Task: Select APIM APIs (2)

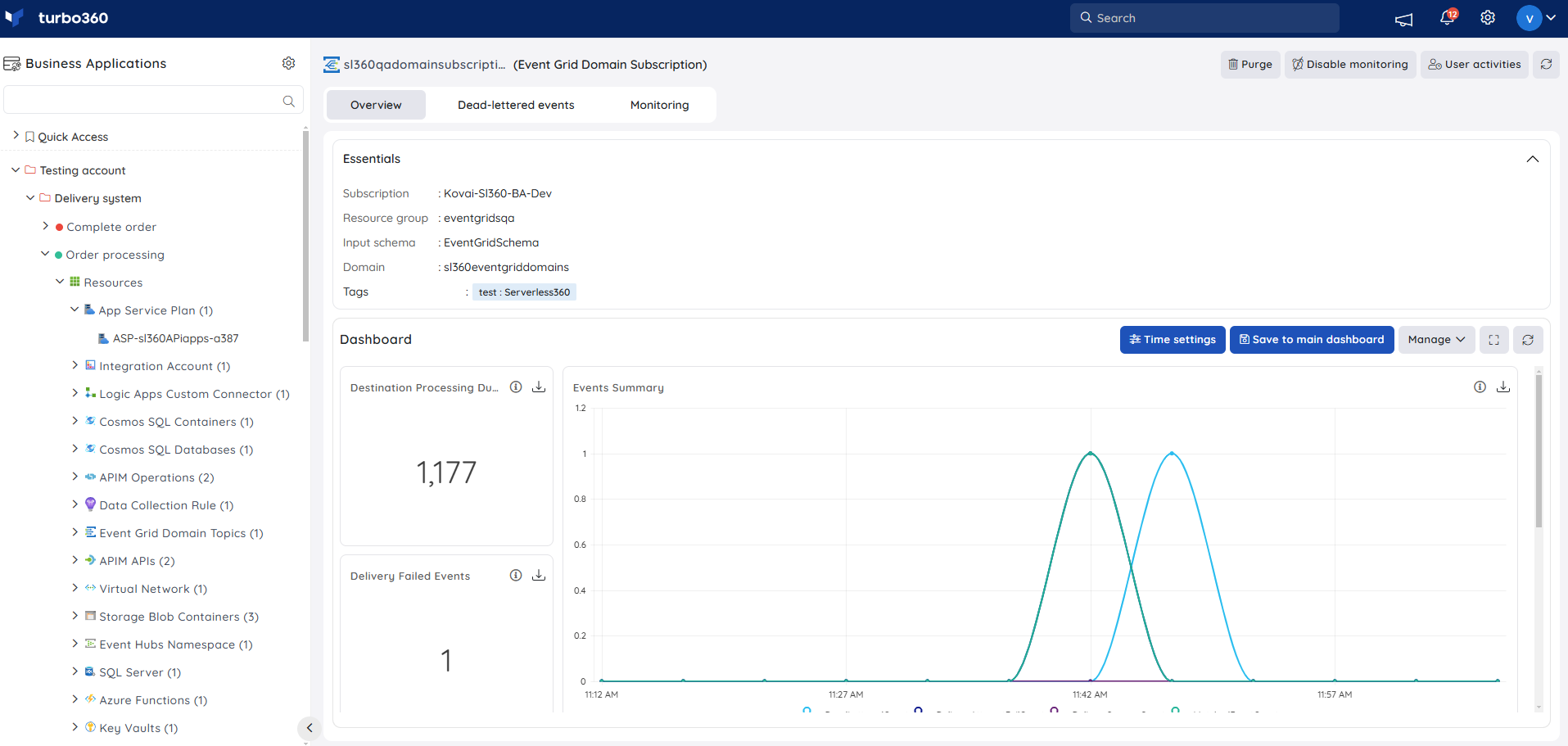Action: [x=137, y=561]
